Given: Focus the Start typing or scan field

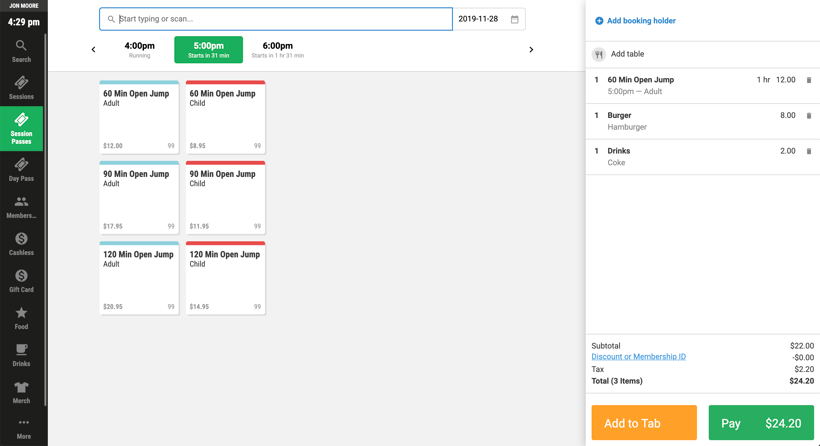Looking at the screenshot, I should tap(276, 19).
